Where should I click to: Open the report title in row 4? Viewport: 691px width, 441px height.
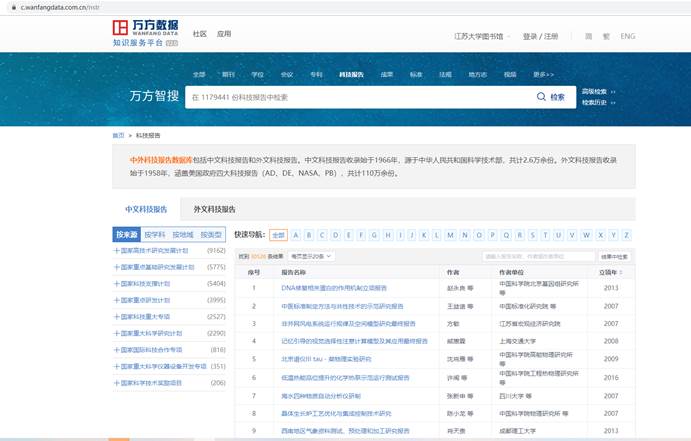coord(354,341)
